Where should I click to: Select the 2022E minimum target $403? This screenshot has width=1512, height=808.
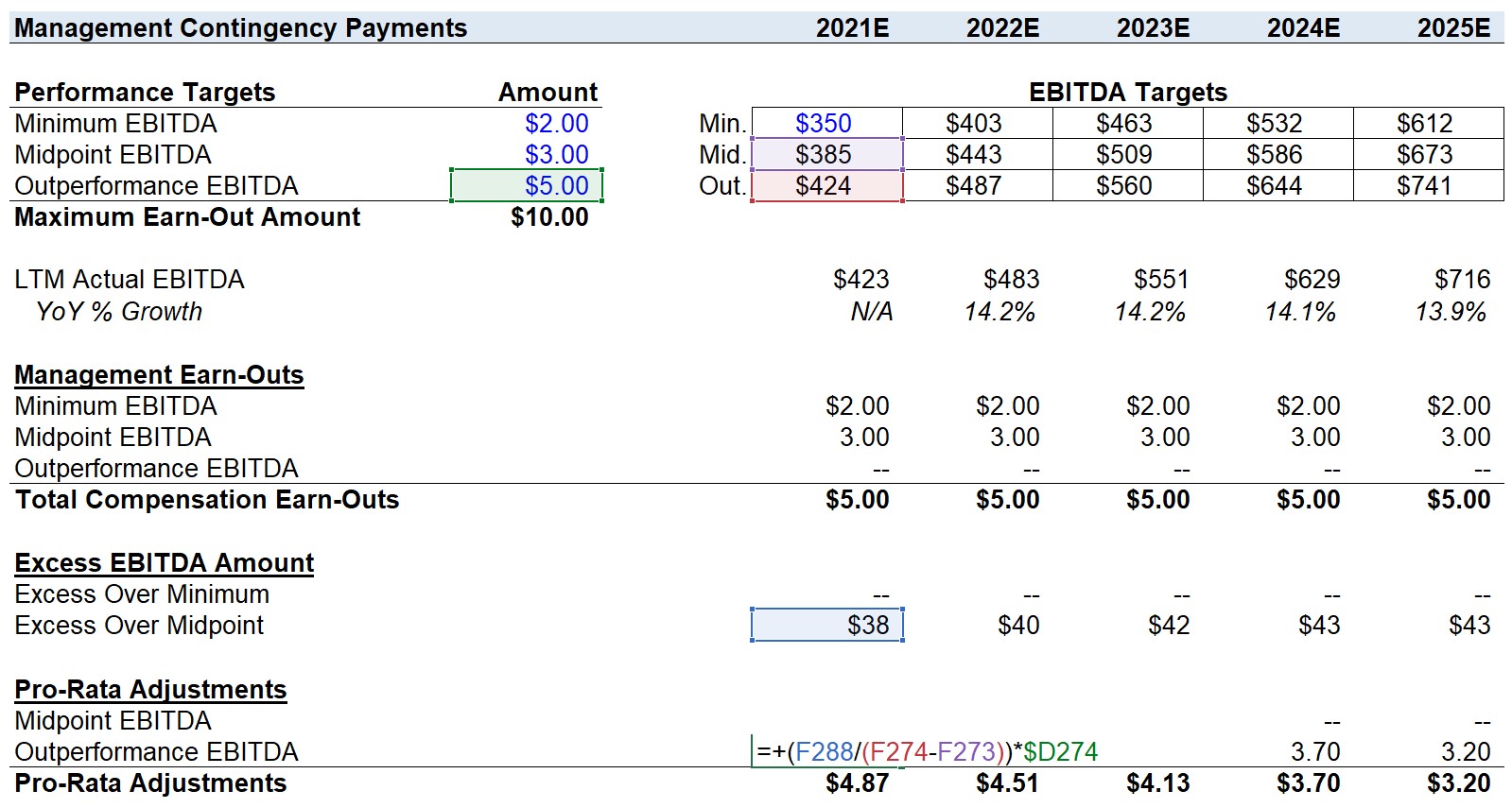978,123
